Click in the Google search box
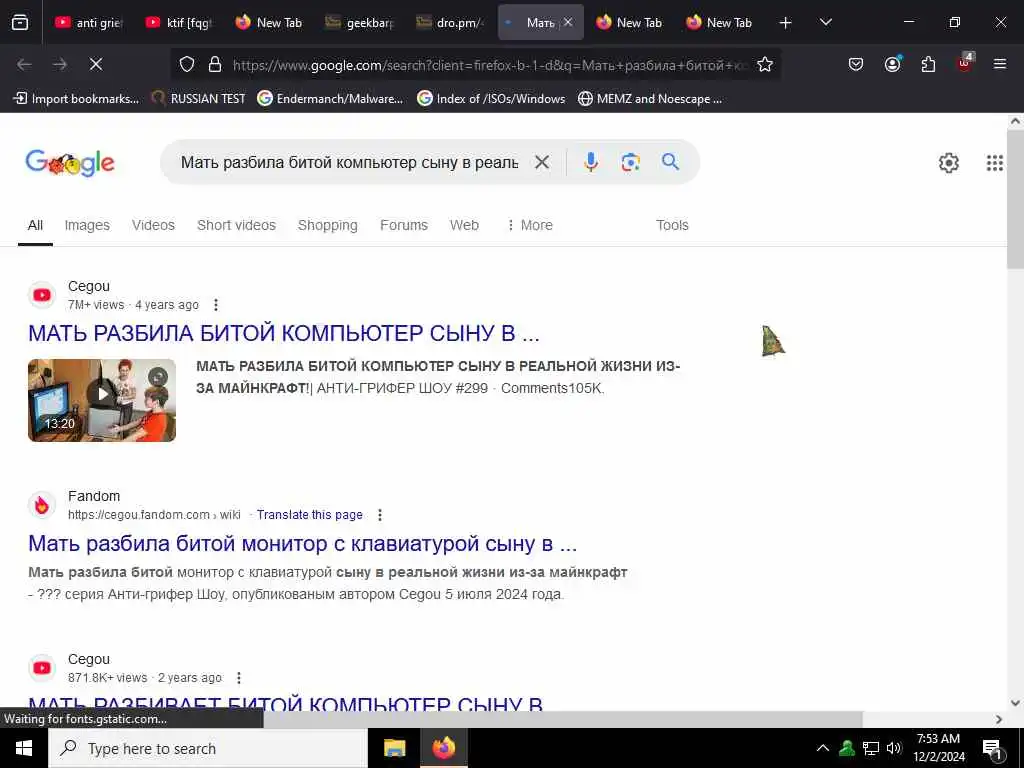Image resolution: width=1024 pixels, height=768 pixels. [x=349, y=162]
